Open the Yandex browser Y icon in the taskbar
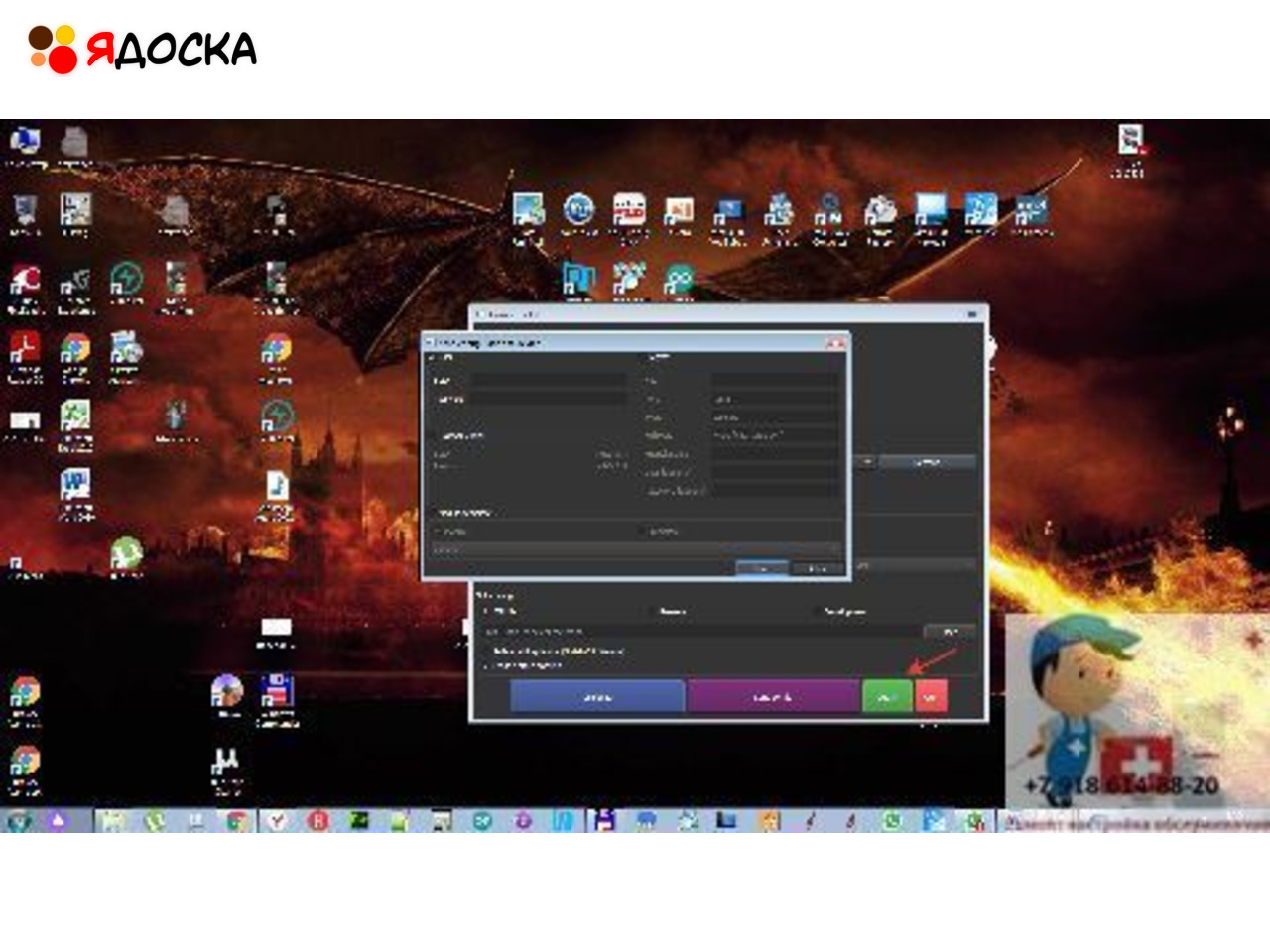 point(277,821)
